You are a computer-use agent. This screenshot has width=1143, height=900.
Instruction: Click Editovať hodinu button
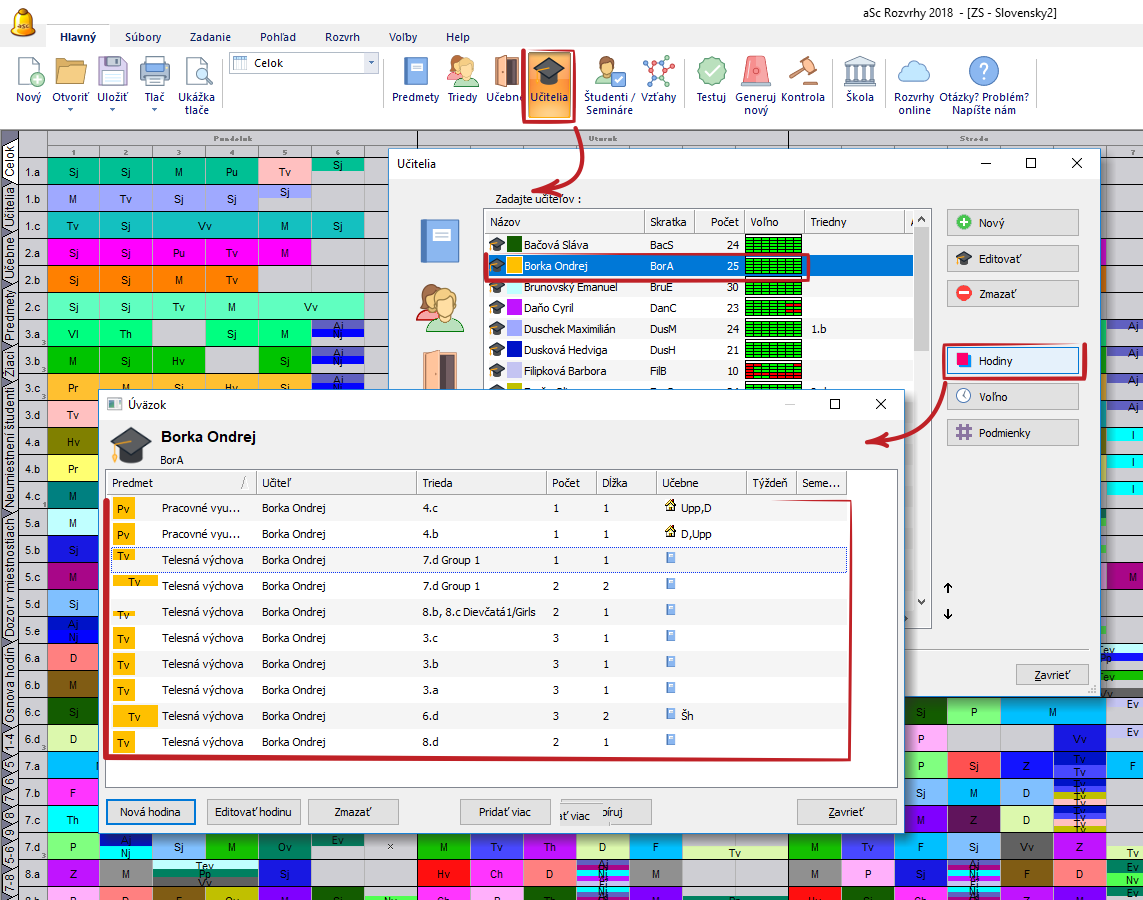[x=254, y=812]
